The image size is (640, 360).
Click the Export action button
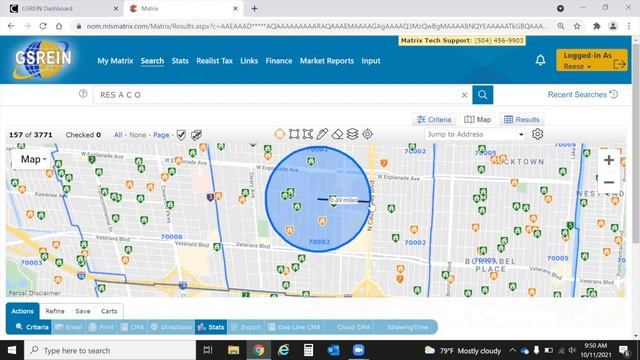coord(246,327)
